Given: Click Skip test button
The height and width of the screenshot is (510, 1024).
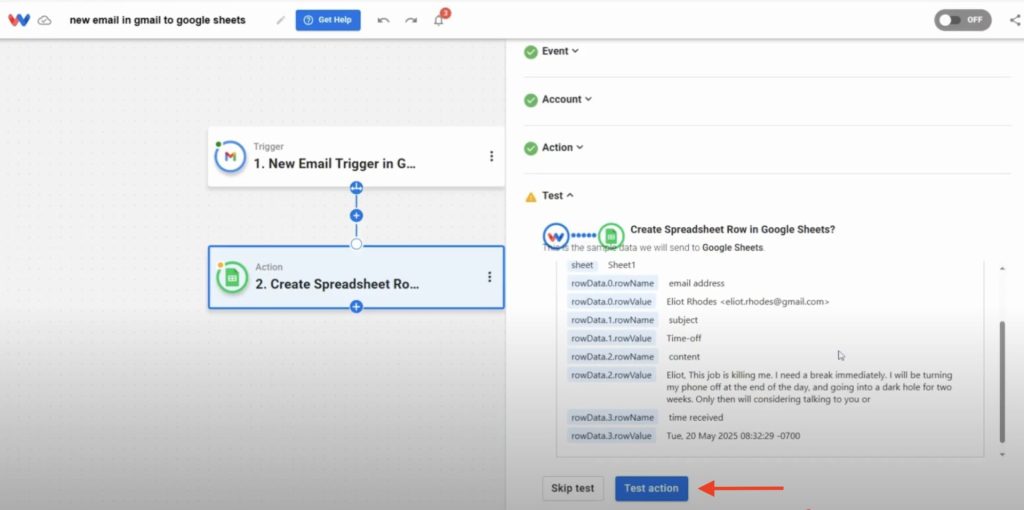Looking at the screenshot, I should tap(573, 488).
